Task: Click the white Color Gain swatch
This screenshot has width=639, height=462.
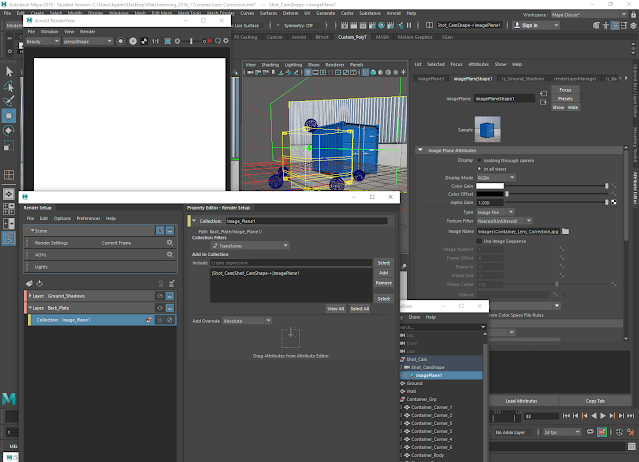Action: [x=490, y=186]
